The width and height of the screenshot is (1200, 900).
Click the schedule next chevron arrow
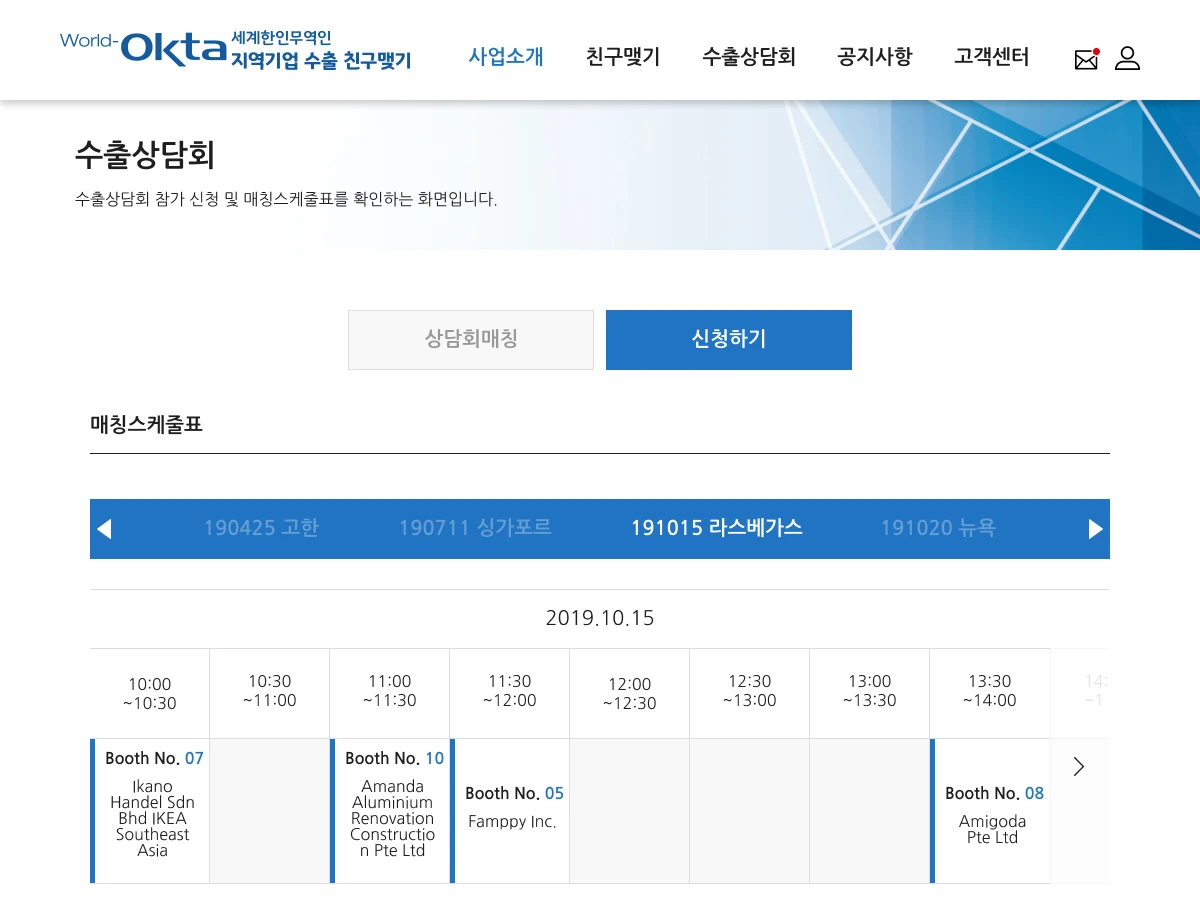(x=1079, y=767)
